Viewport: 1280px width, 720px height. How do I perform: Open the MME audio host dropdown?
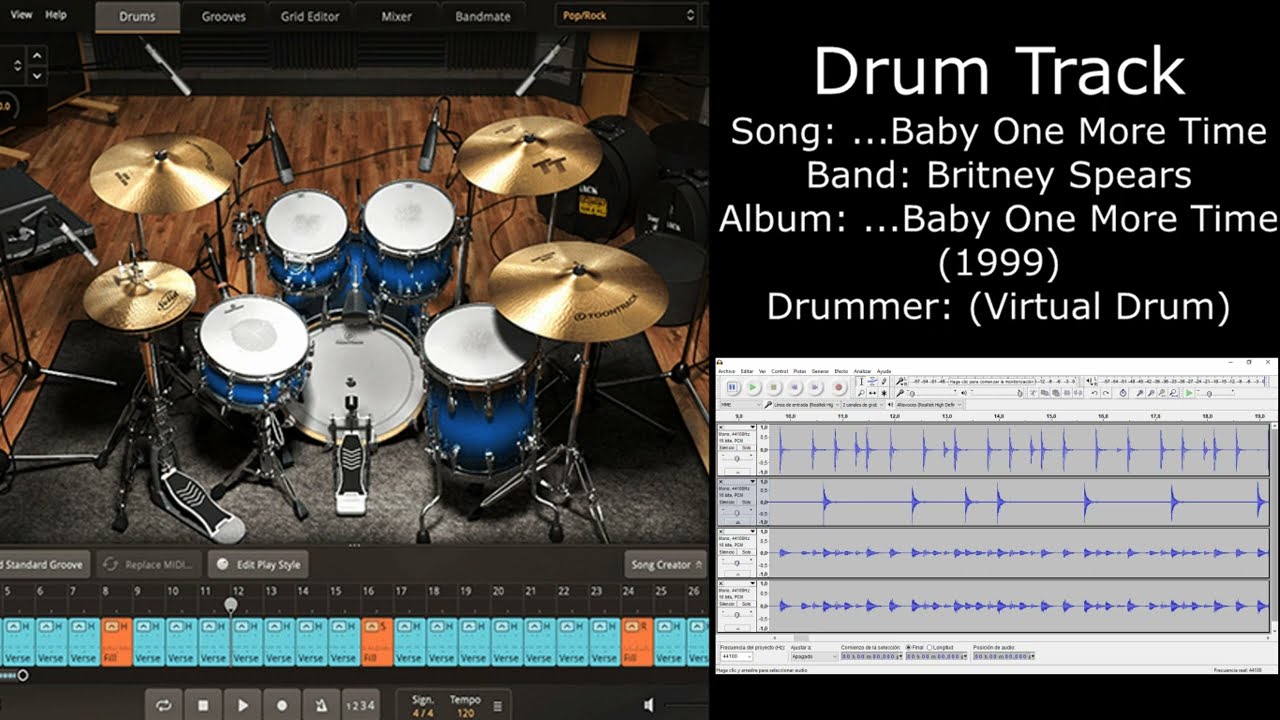pos(741,405)
